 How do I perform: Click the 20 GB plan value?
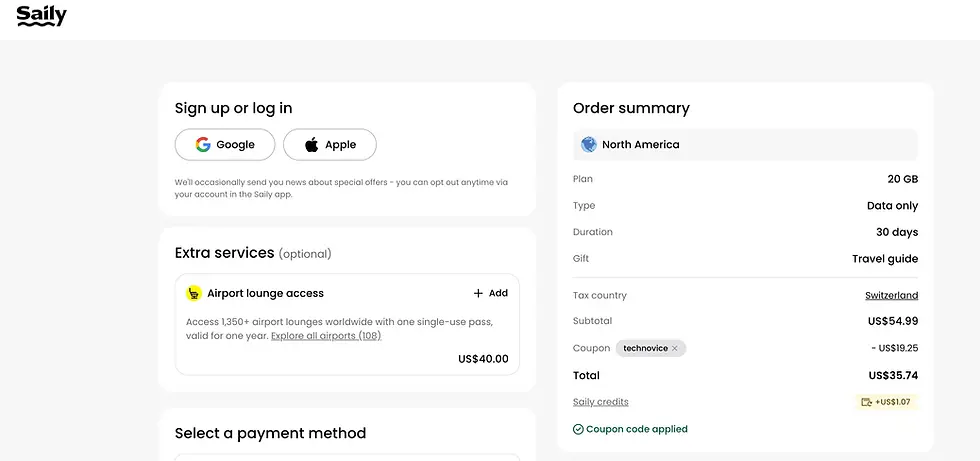point(902,179)
